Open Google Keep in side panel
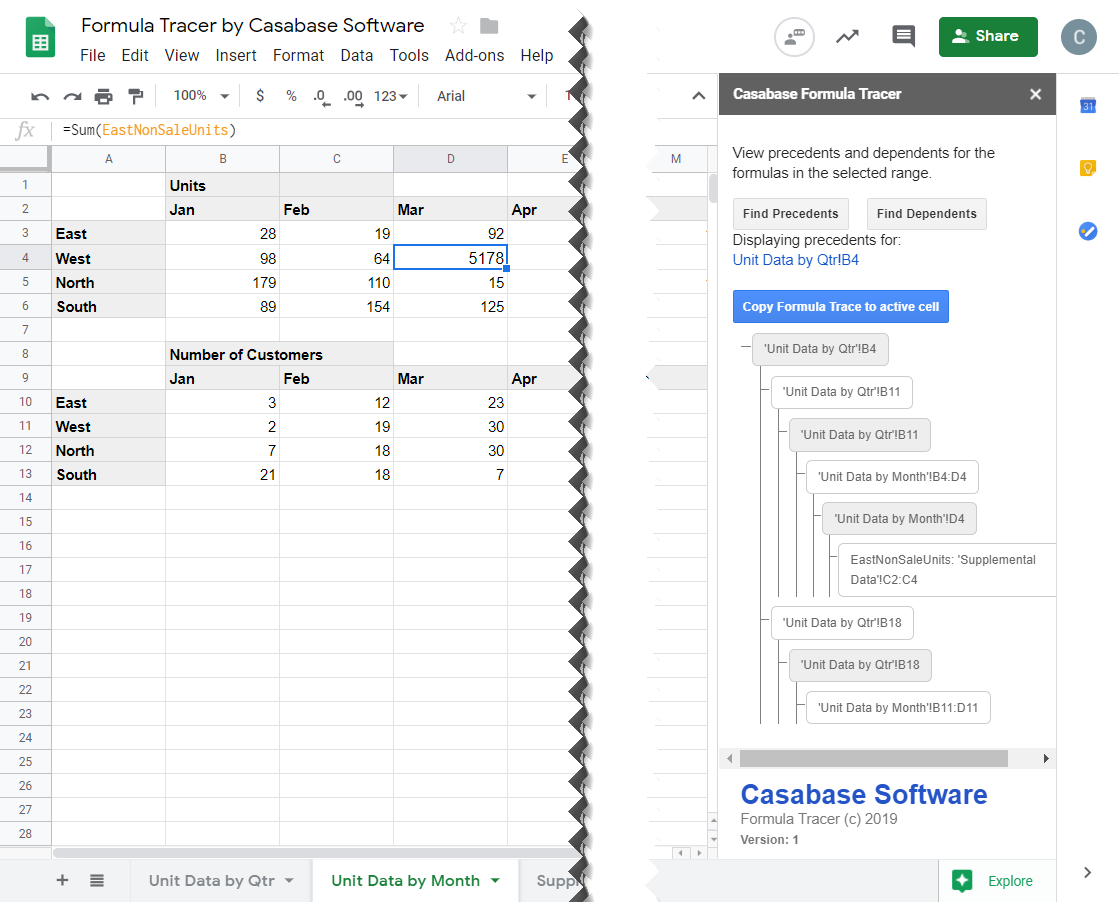This screenshot has height=902, width=1119. tap(1088, 168)
